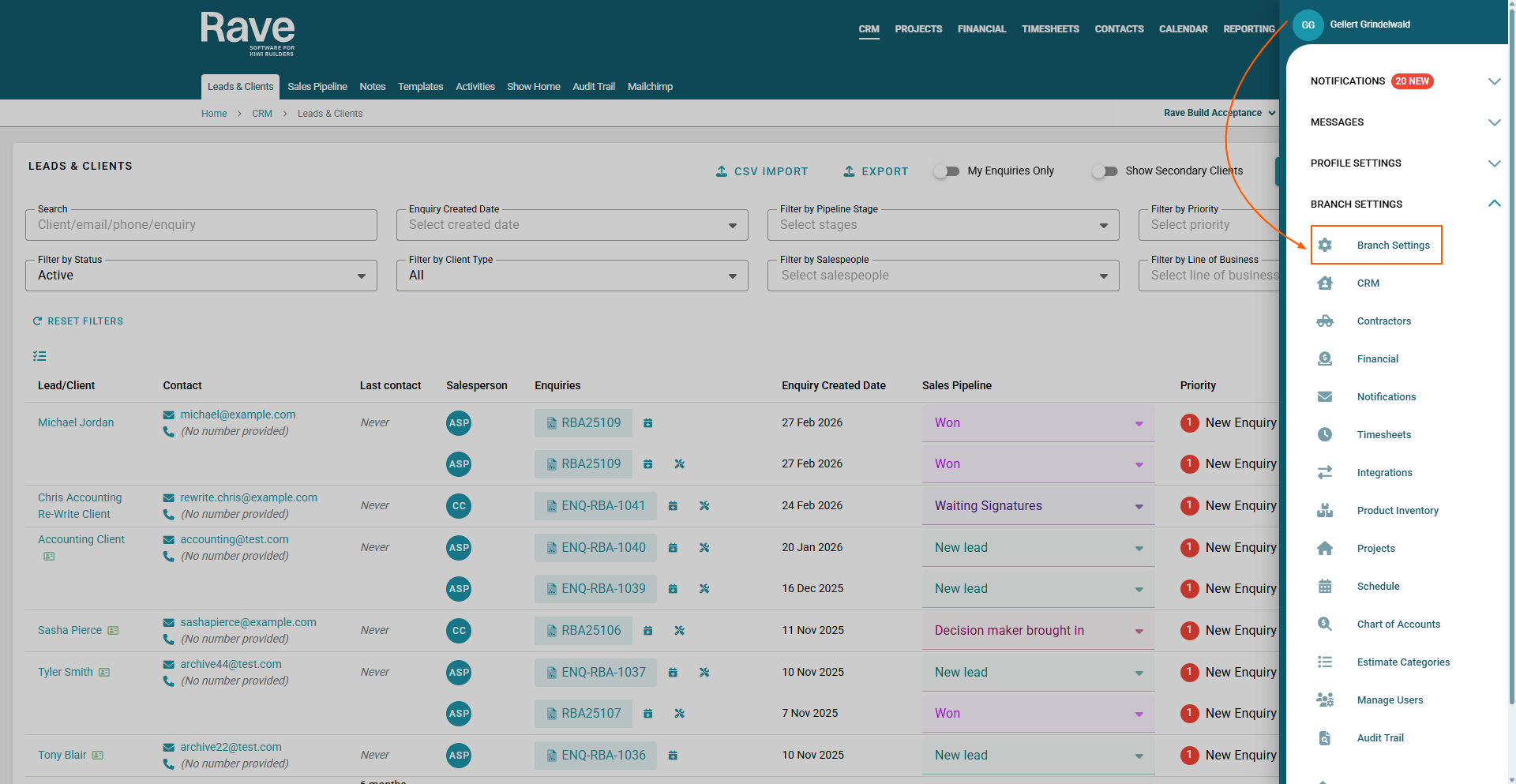
Task: Switch to the Sales Pipeline tab
Action: click(x=317, y=87)
